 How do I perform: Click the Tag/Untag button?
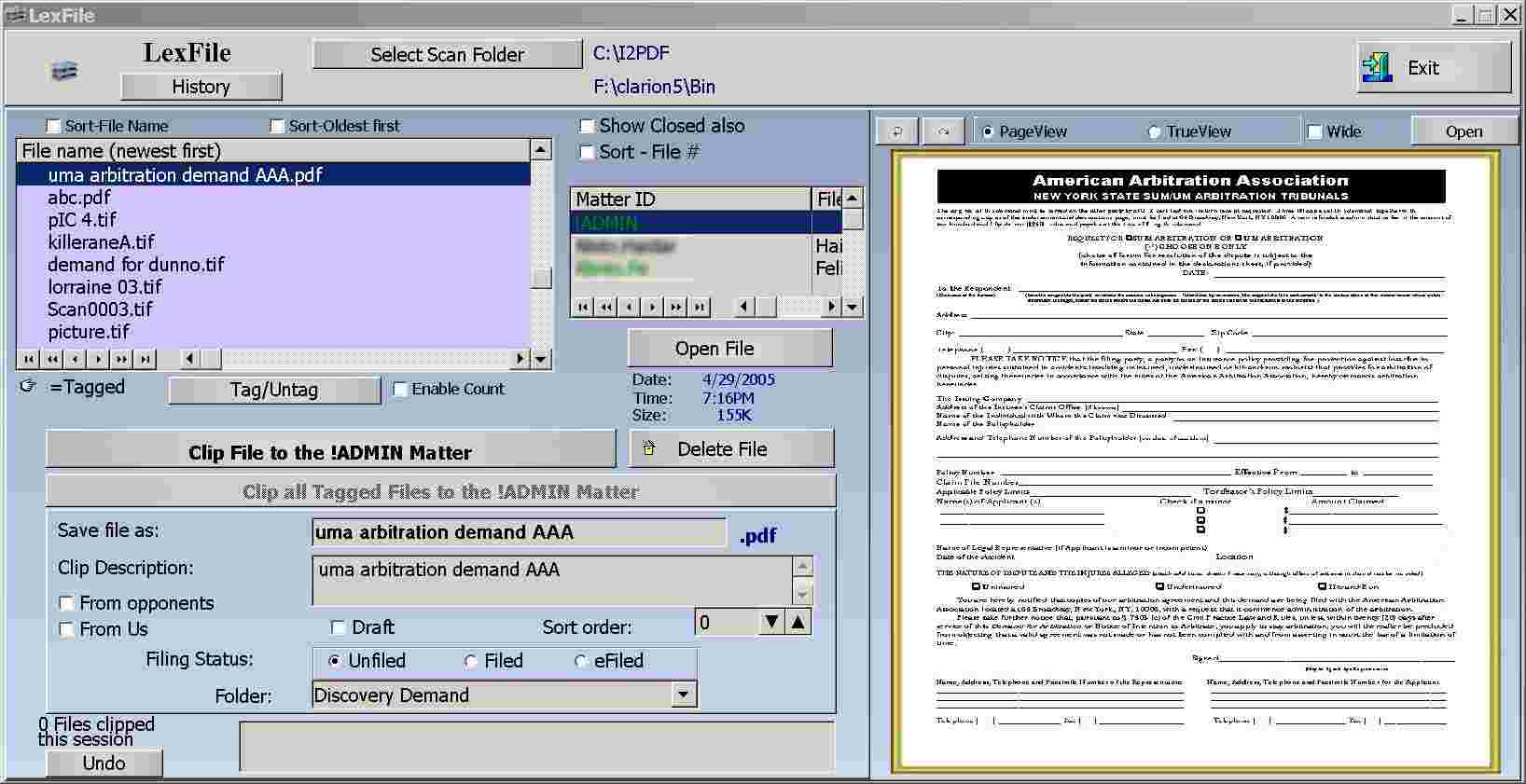click(274, 390)
